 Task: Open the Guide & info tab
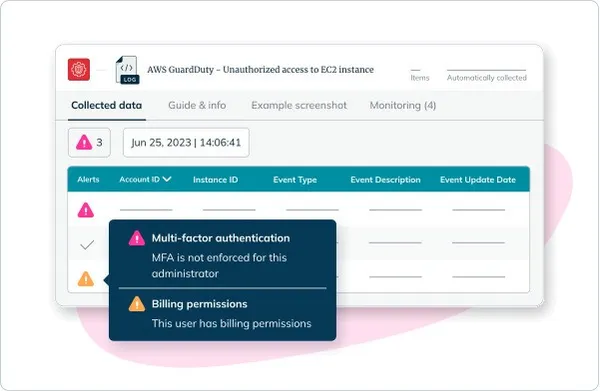click(197, 105)
